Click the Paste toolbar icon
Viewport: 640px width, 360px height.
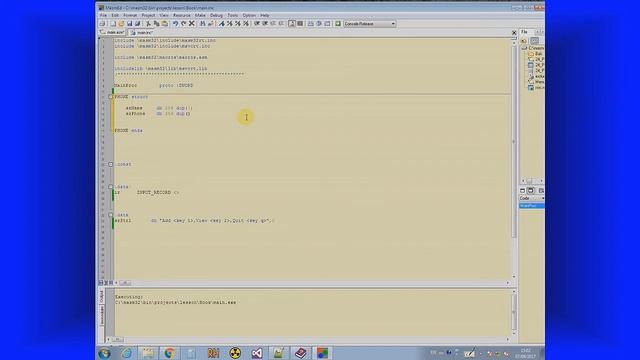pos(164,24)
